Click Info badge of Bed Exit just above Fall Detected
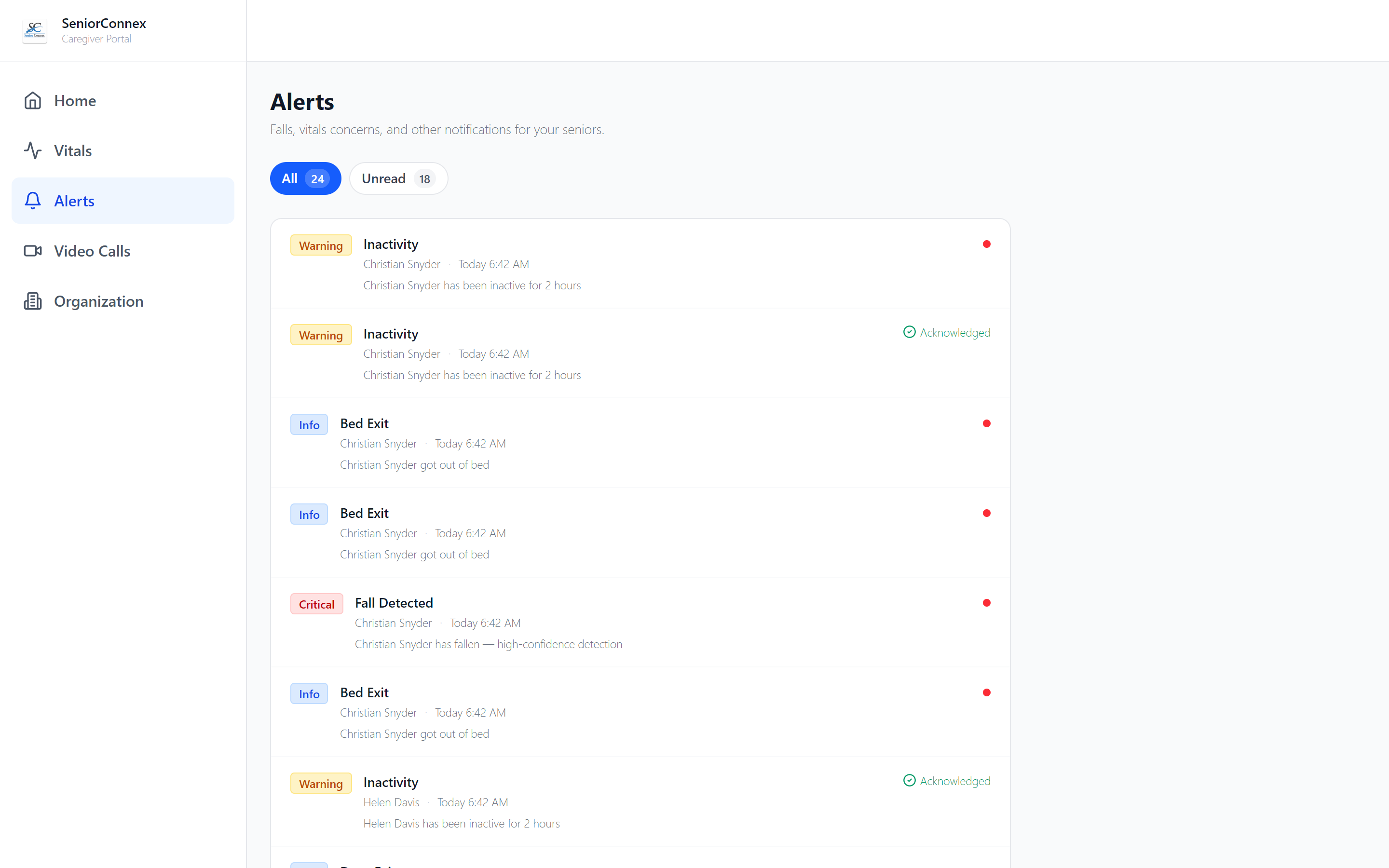1389x868 pixels. [309, 515]
